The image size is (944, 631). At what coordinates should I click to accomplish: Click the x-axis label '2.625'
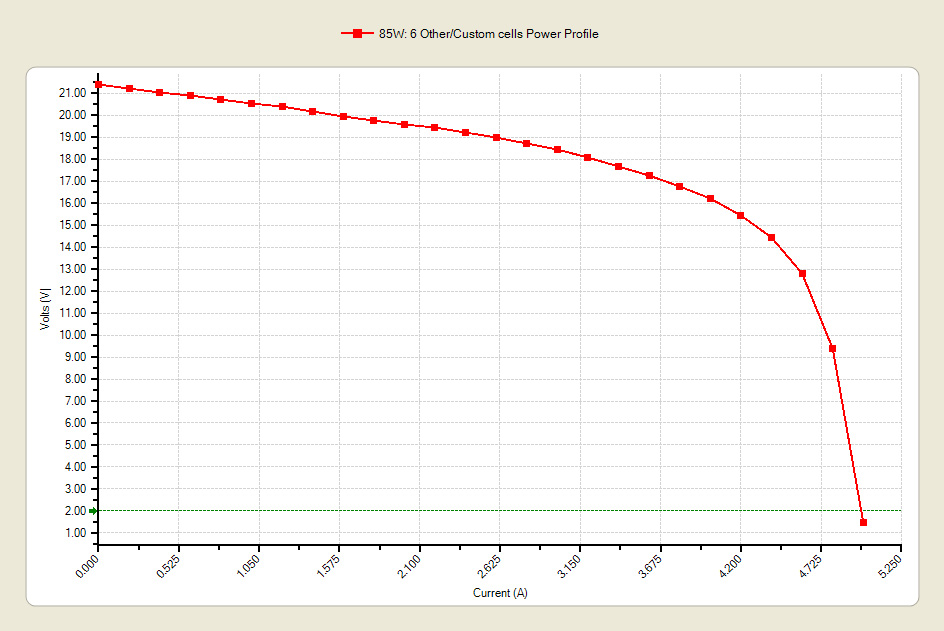point(489,566)
